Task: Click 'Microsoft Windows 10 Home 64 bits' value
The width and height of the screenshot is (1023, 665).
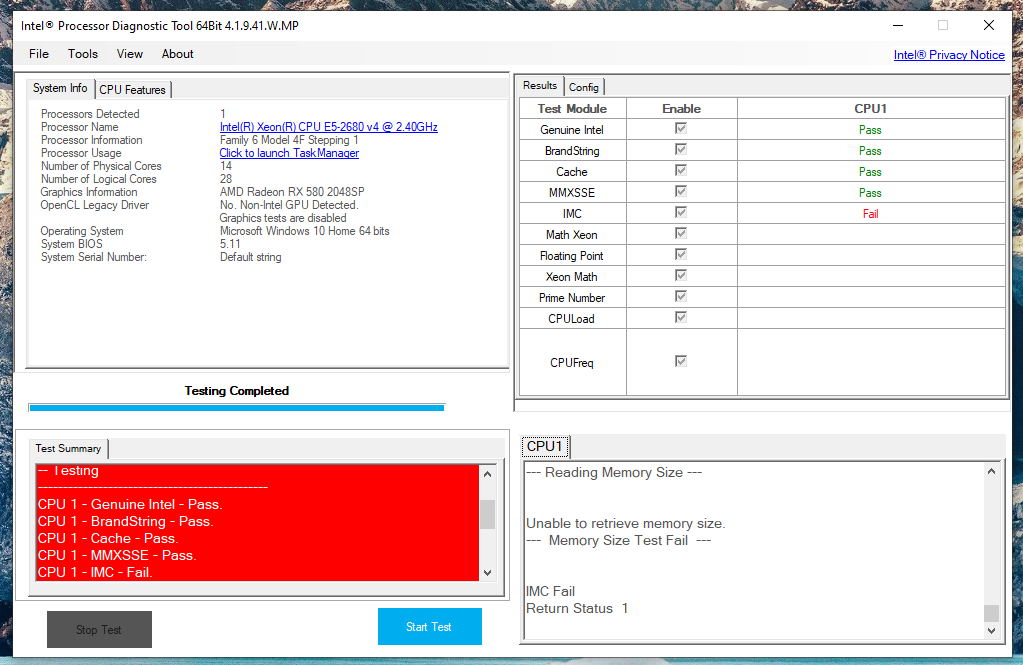Action: 305,231
